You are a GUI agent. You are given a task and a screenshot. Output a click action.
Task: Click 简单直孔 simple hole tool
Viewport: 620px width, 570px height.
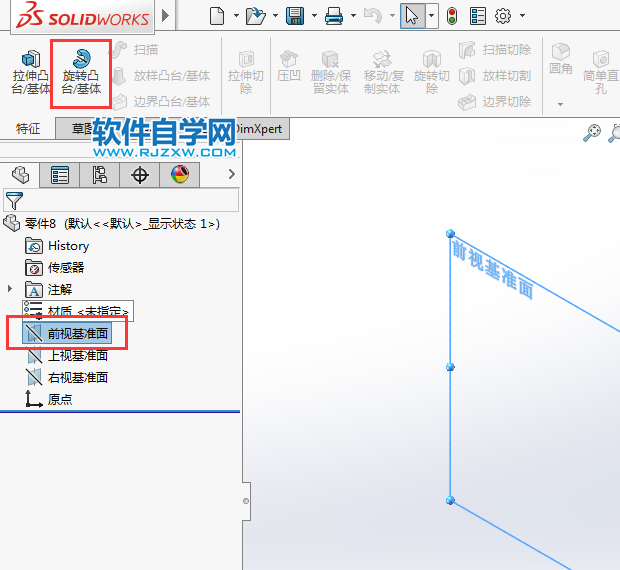pos(601,72)
